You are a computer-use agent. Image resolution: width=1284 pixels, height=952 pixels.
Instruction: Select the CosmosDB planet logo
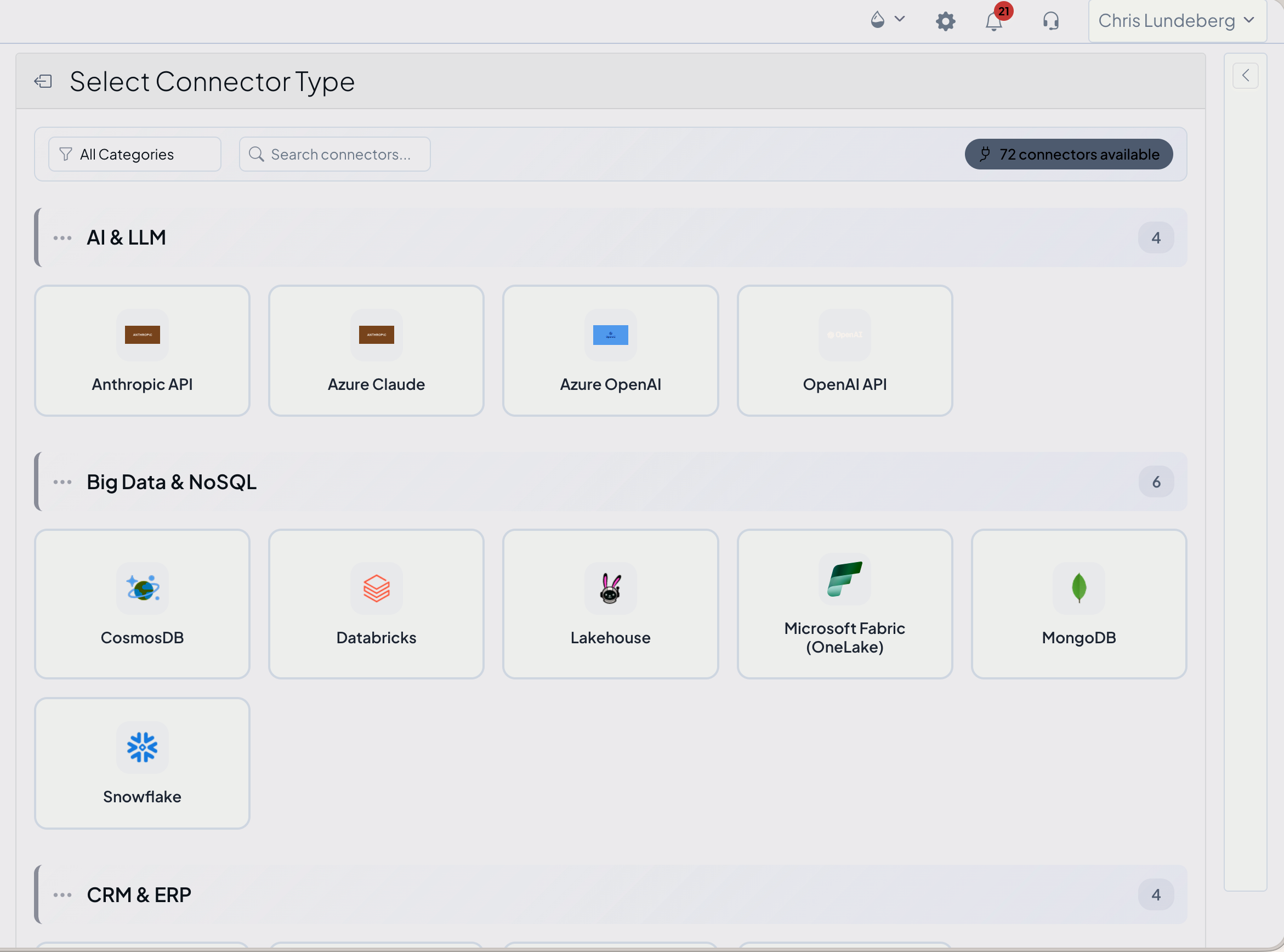[143, 588]
